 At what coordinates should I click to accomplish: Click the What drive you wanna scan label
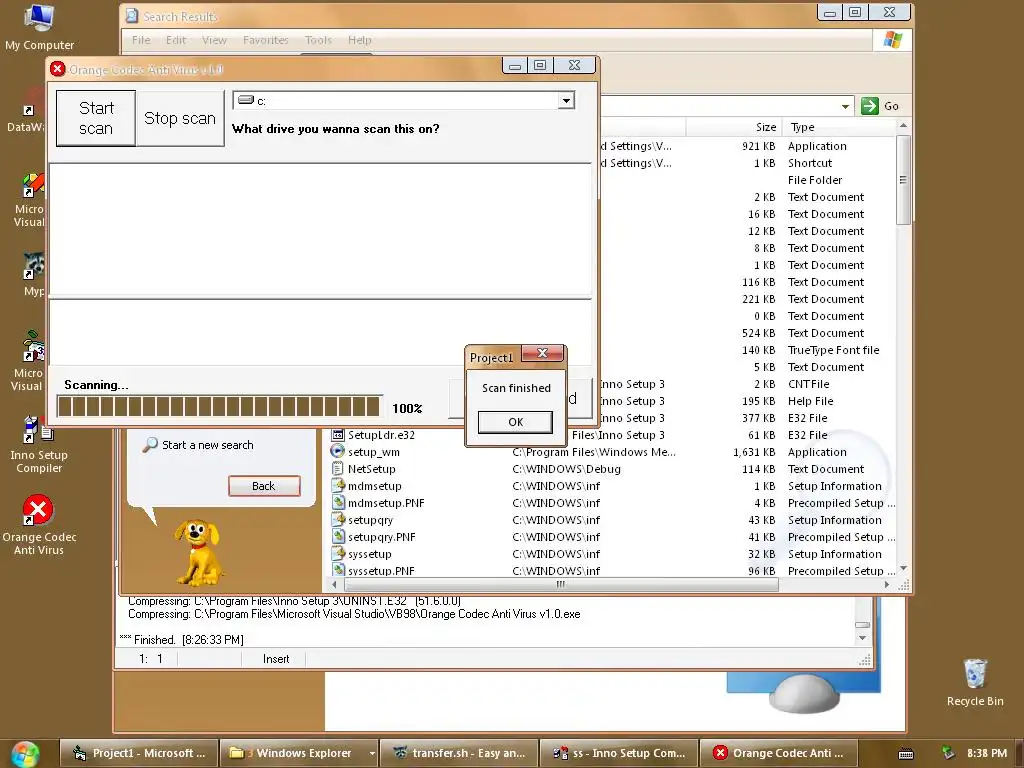pyautogui.click(x=336, y=129)
